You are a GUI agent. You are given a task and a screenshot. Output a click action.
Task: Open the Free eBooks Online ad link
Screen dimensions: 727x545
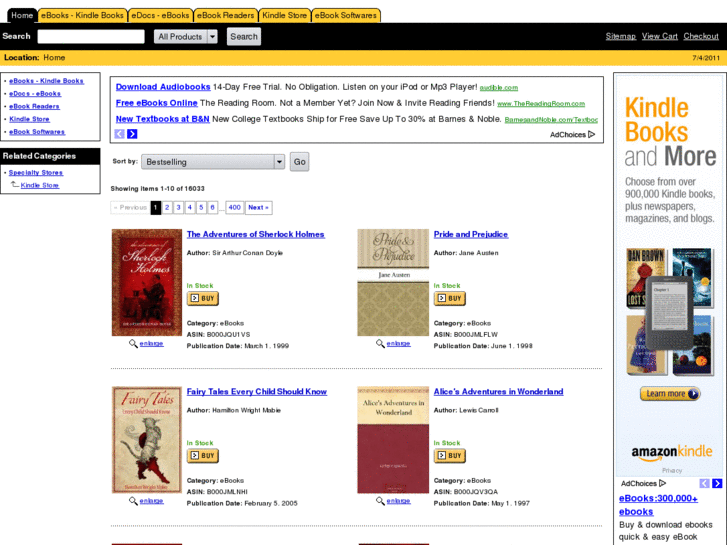[x=157, y=103]
